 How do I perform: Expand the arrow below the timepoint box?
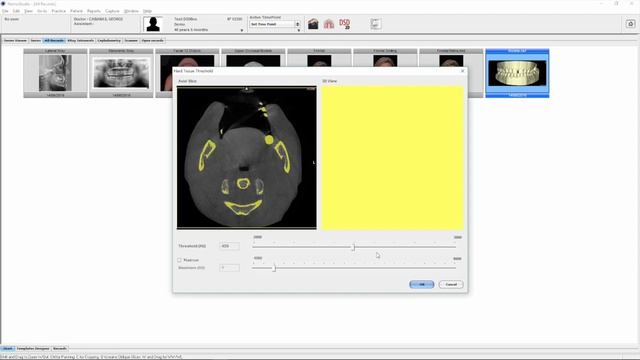(298, 30)
